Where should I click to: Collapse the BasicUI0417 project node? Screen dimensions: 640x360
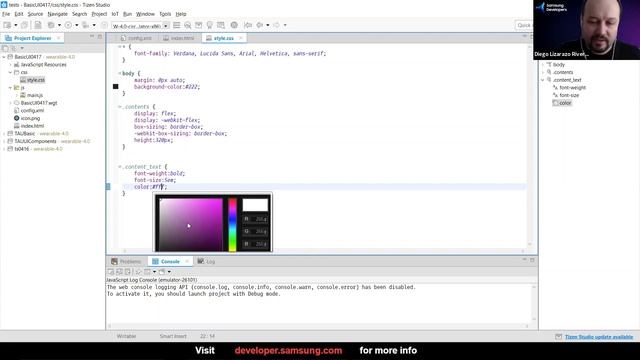(4, 57)
